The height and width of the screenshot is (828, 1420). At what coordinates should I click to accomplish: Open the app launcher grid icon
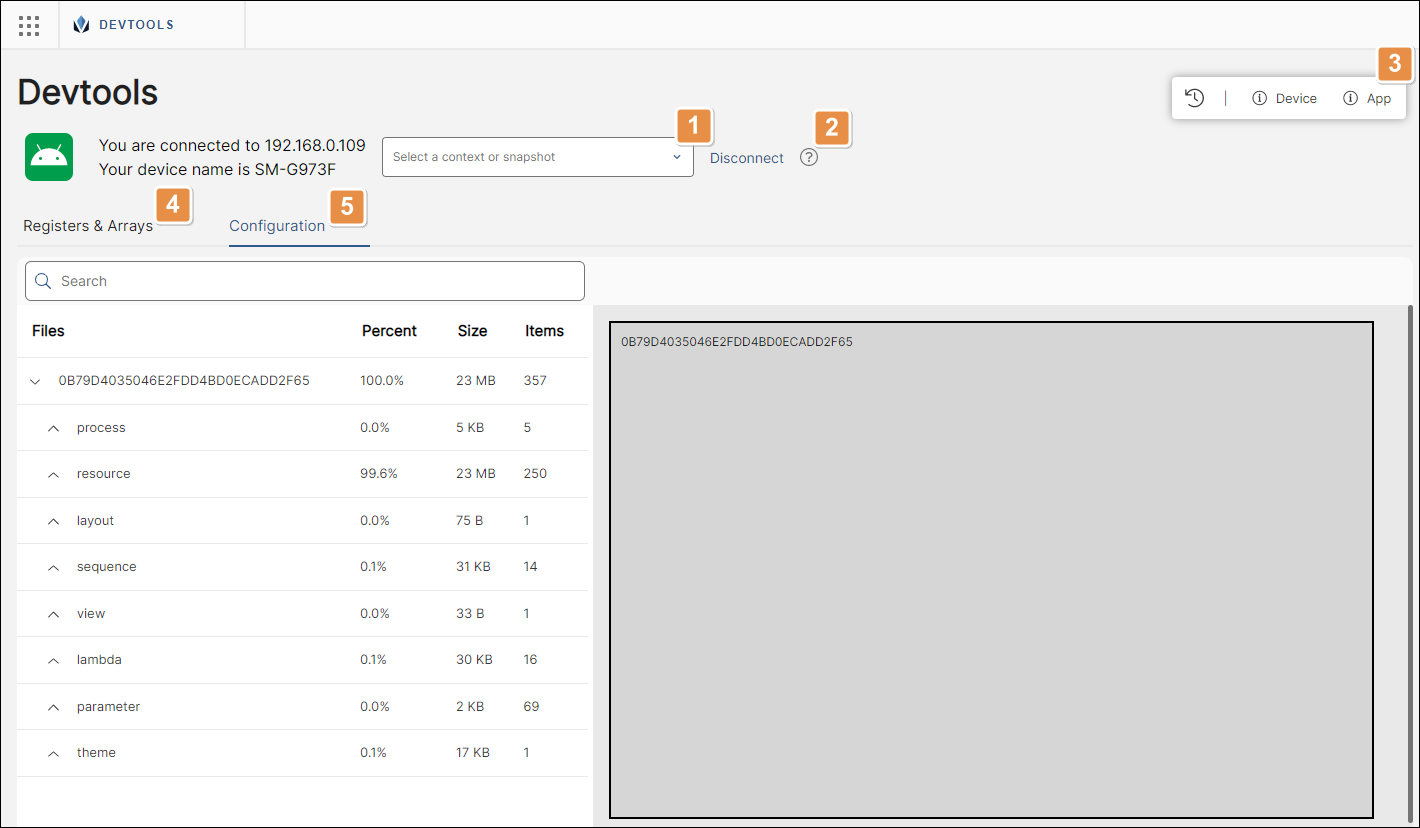click(x=28, y=25)
